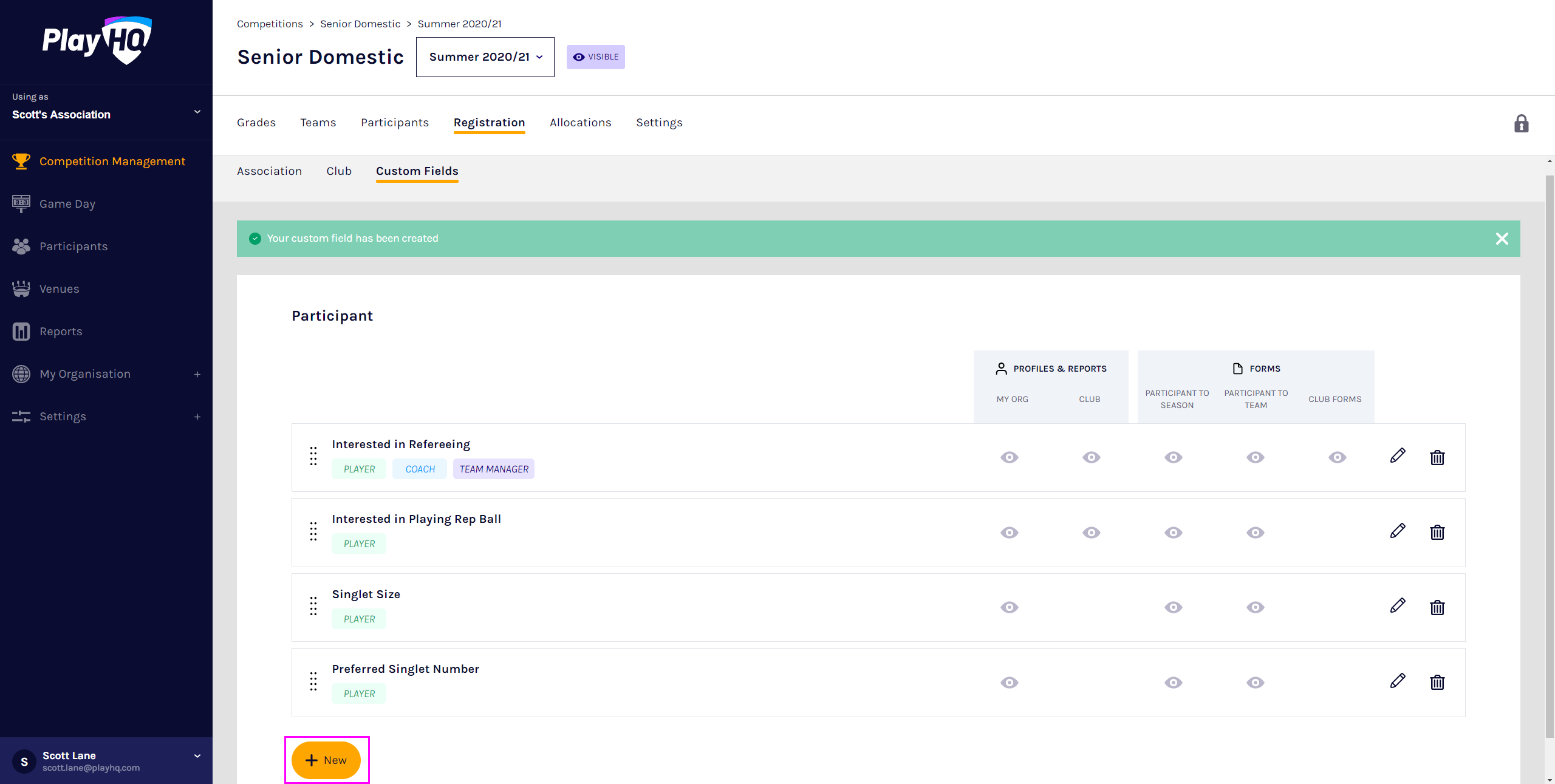Open the Association sub-tab

[x=269, y=171]
